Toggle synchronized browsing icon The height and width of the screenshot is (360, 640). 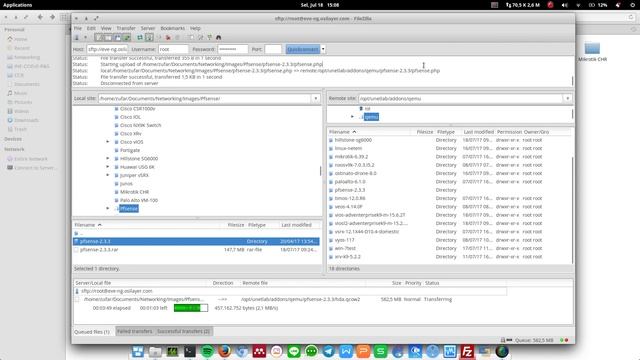210,38
